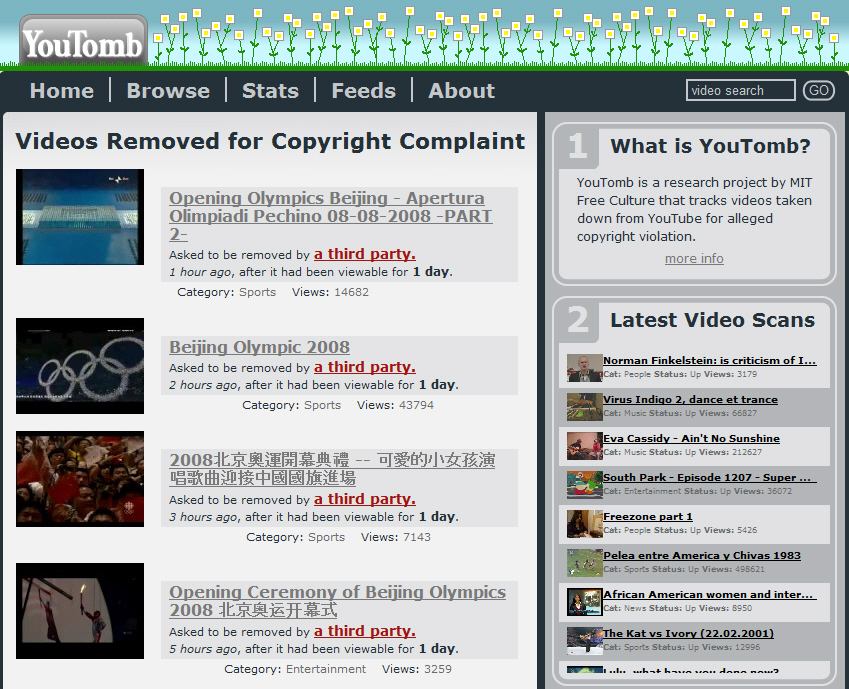The width and height of the screenshot is (849, 689).
Task: Open the Stats page
Action: coord(270,90)
